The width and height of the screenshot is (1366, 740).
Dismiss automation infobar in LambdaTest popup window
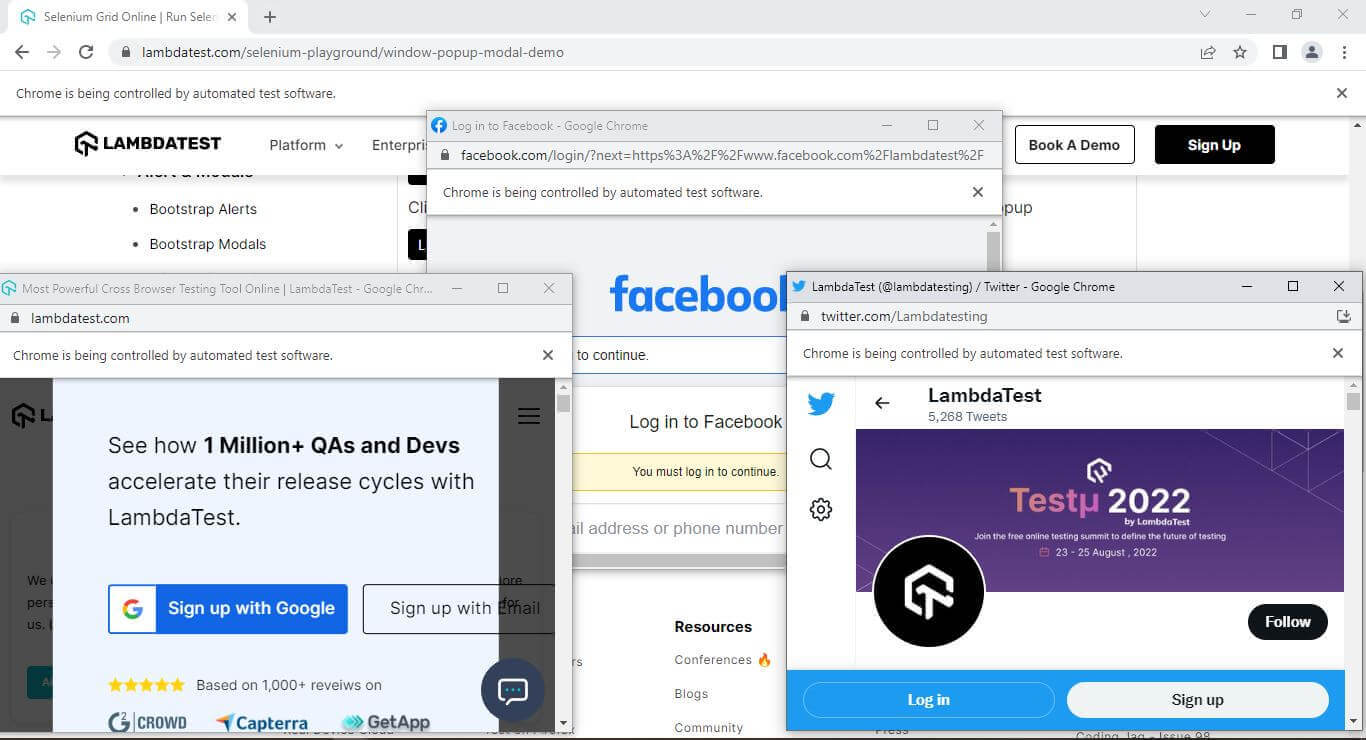(547, 355)
